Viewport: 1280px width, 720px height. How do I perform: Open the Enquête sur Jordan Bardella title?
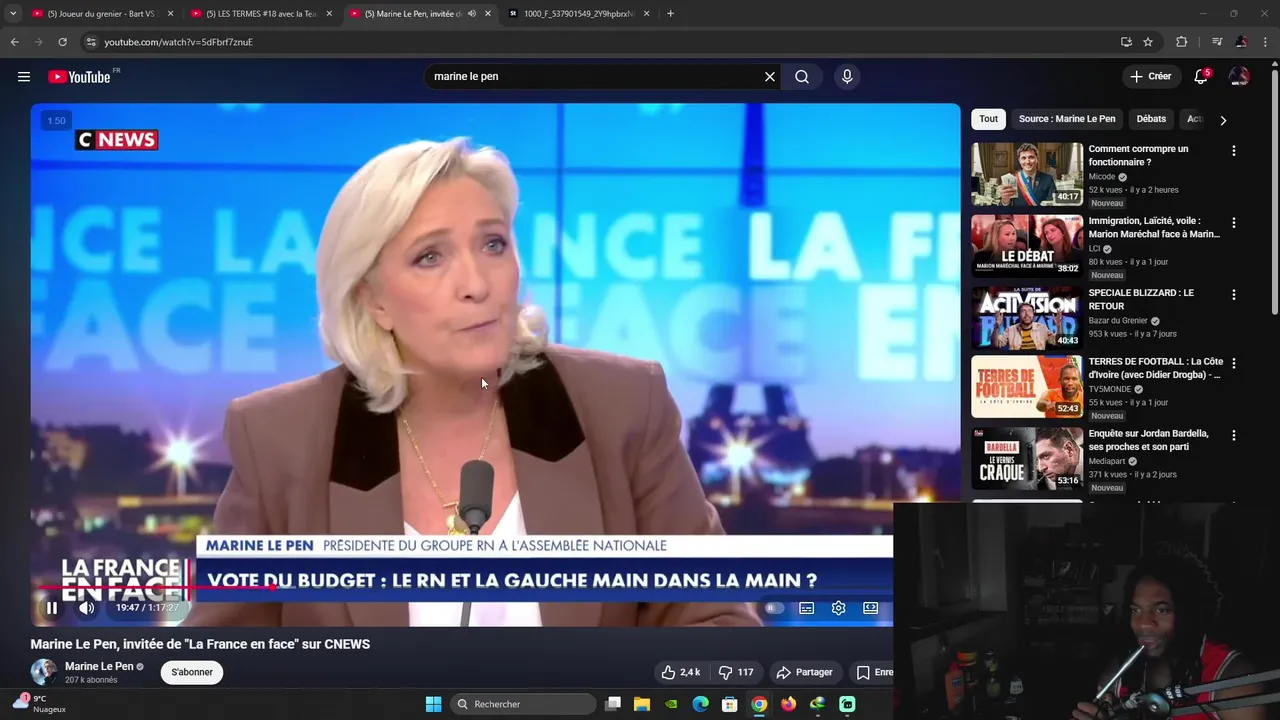1149,440
